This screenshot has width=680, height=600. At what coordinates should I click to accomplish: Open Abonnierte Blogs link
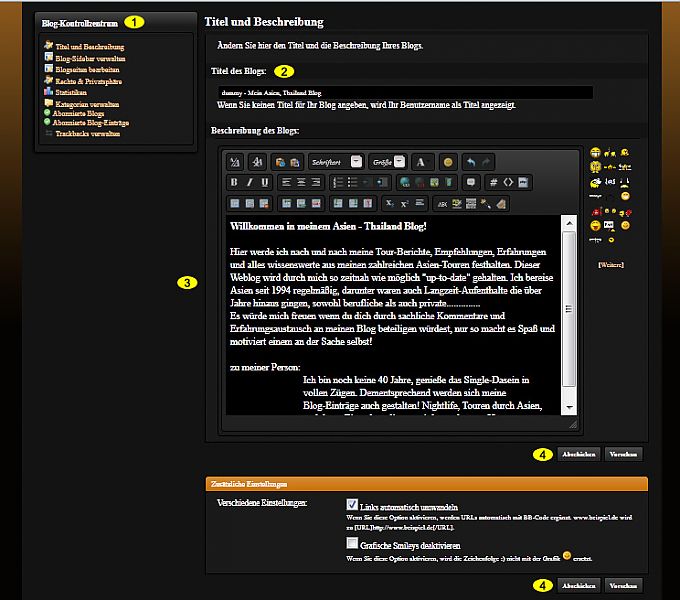coord(78,114)
